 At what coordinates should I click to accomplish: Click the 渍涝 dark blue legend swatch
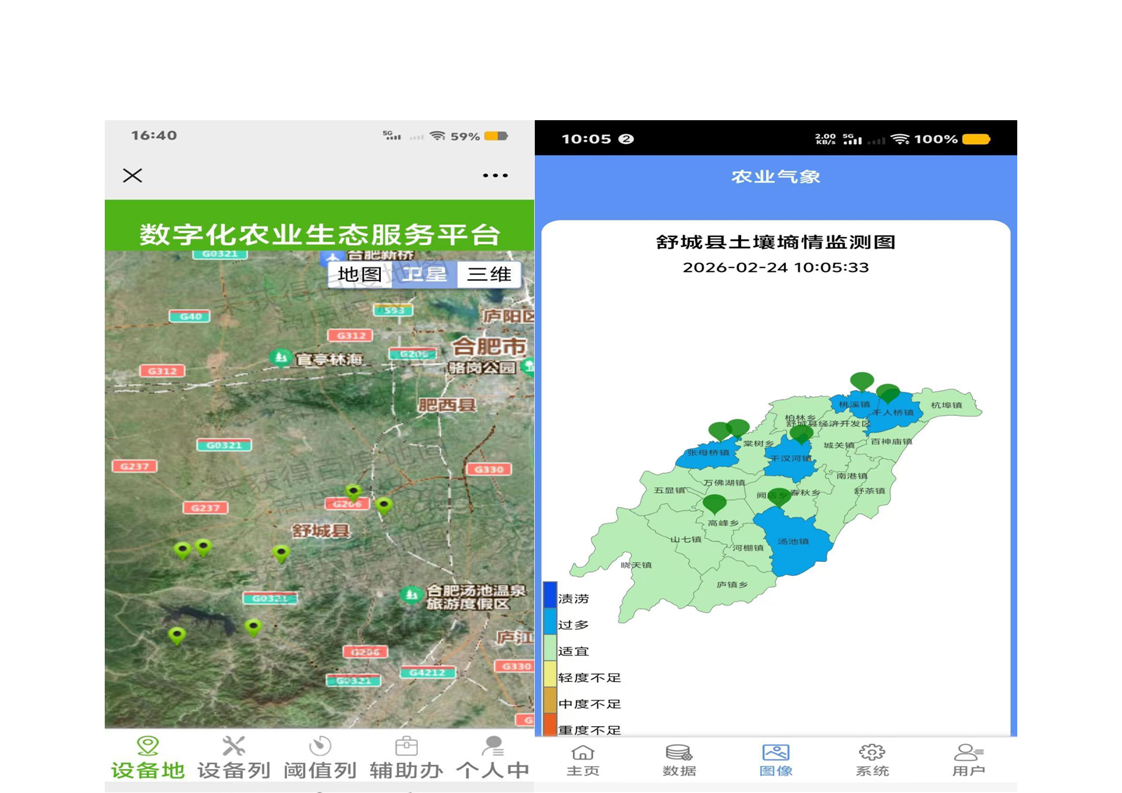550,595
